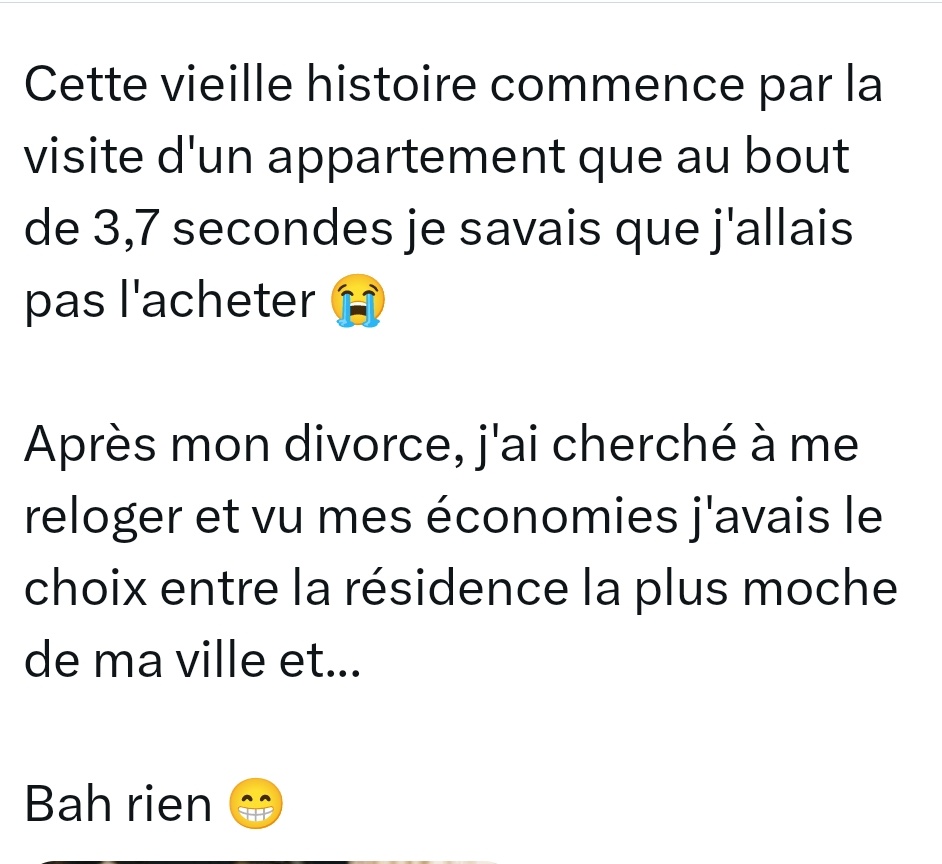Screen dimensions: 942x864
Task: Click the text 'résidence la plus moche'
Action: point(621,589)
